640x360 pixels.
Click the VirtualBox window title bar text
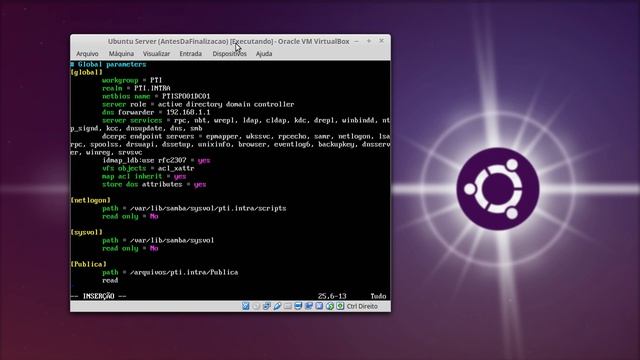click(229, 41)
